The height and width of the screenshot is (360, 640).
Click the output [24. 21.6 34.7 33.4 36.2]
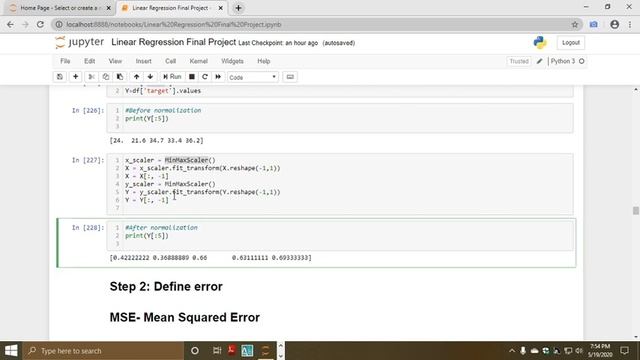[156, 140]
